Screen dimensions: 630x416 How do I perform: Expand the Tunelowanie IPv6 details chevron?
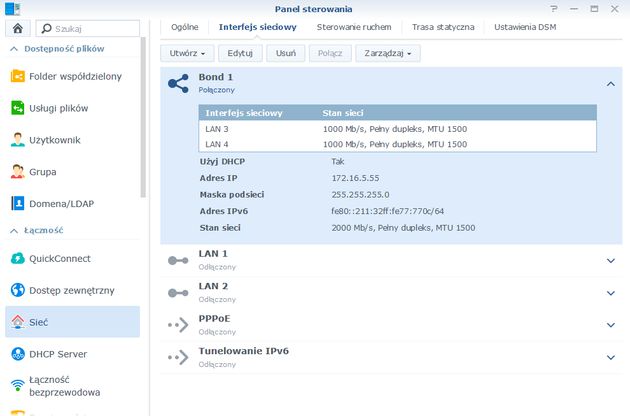click(611, 357)
